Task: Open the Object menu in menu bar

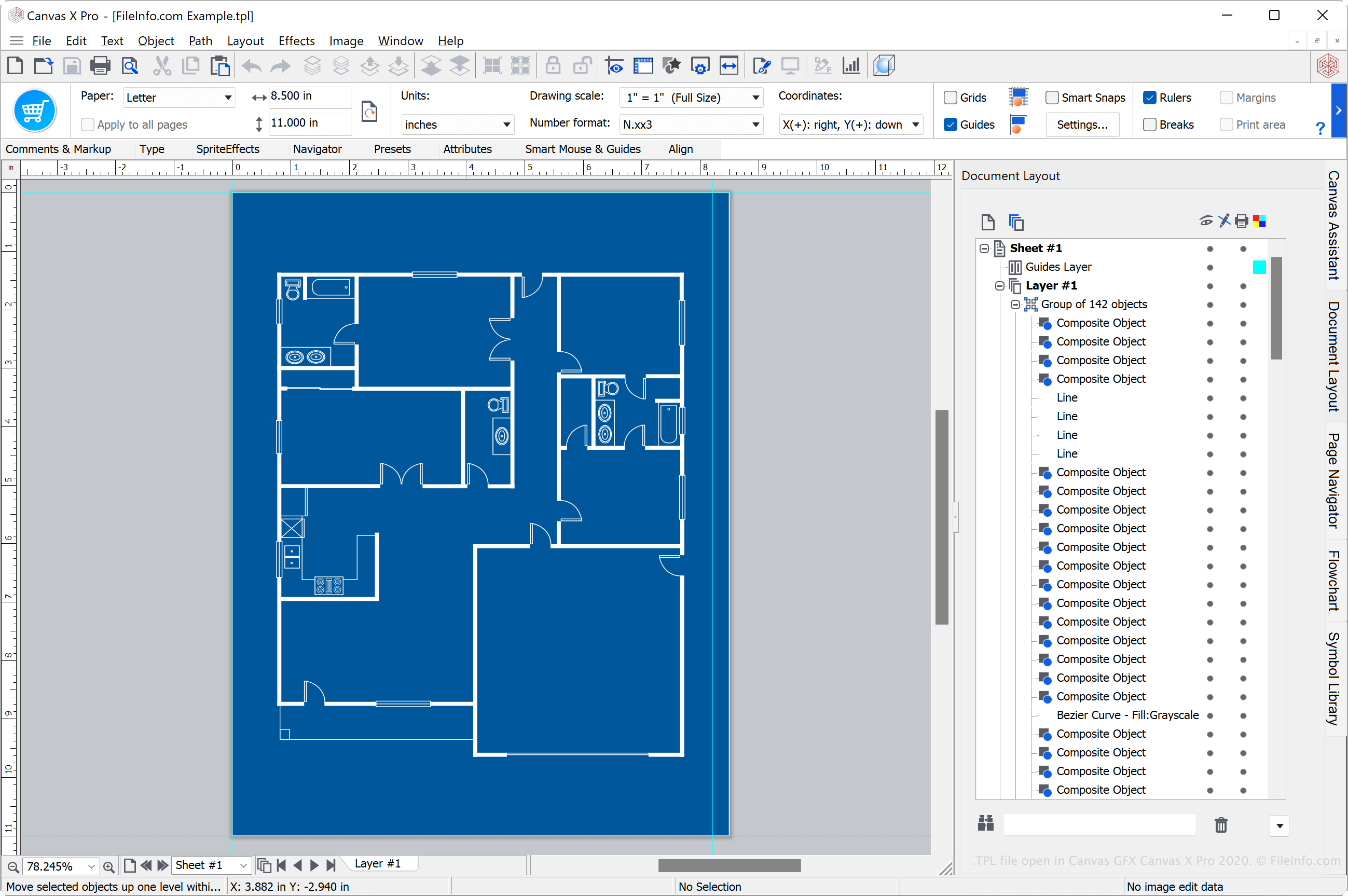Action: [154, 40]
